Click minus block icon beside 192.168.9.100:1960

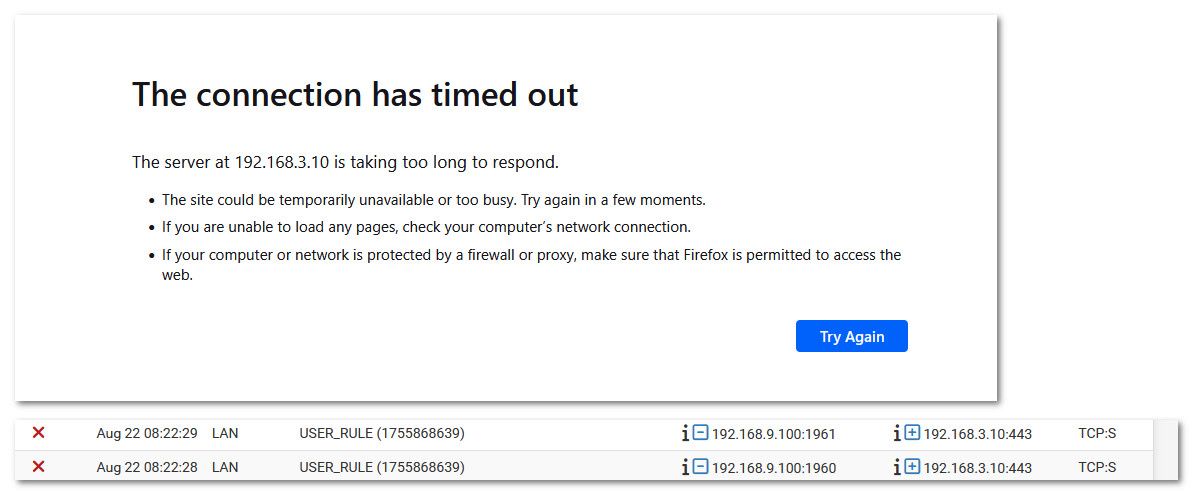point(701,466)
